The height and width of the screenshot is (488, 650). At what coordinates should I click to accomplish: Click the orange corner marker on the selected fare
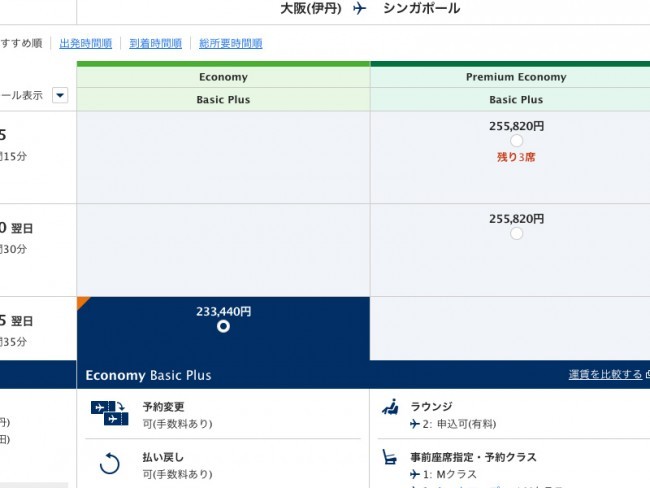[x=83, y=302]
